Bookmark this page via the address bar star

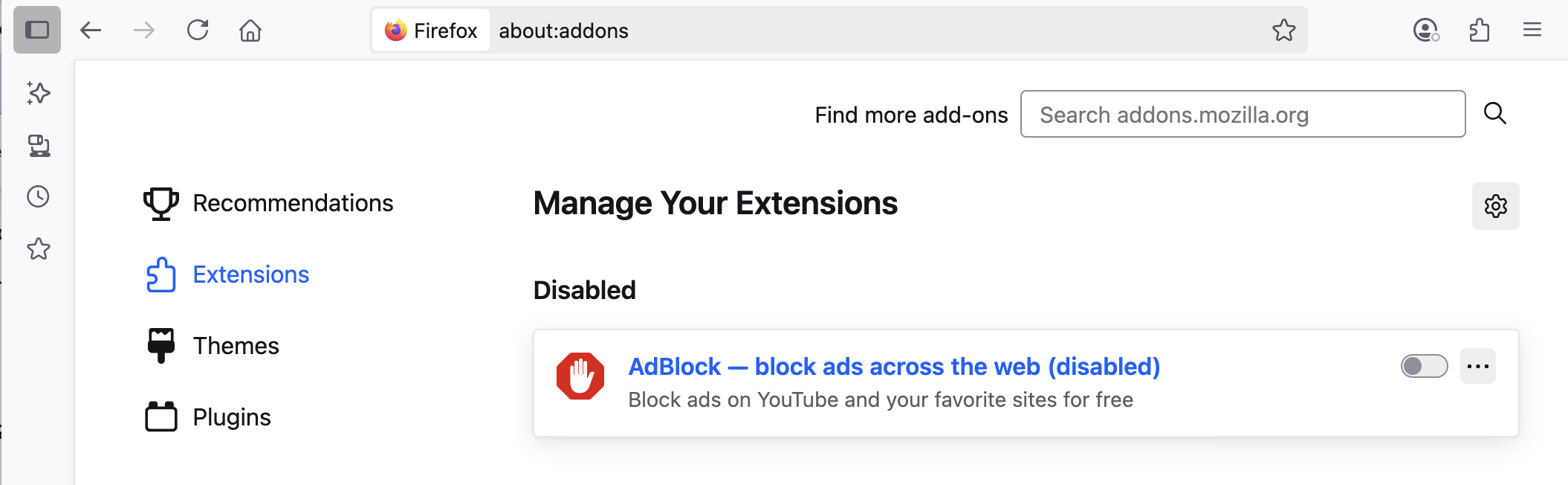point(1284,30)
